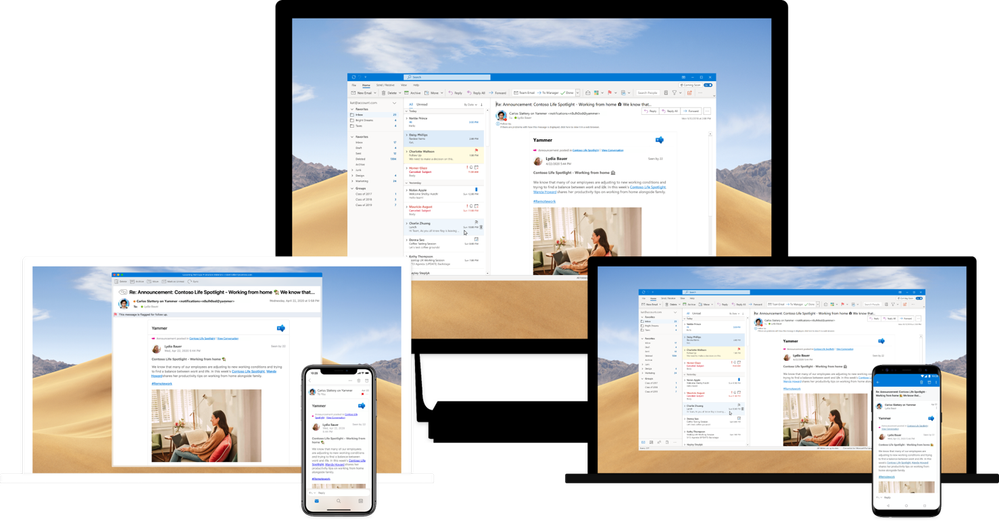The image size is (999, 521).
Task: Open the Home ribbon tab on the large monitor
Action: point(366,85)
